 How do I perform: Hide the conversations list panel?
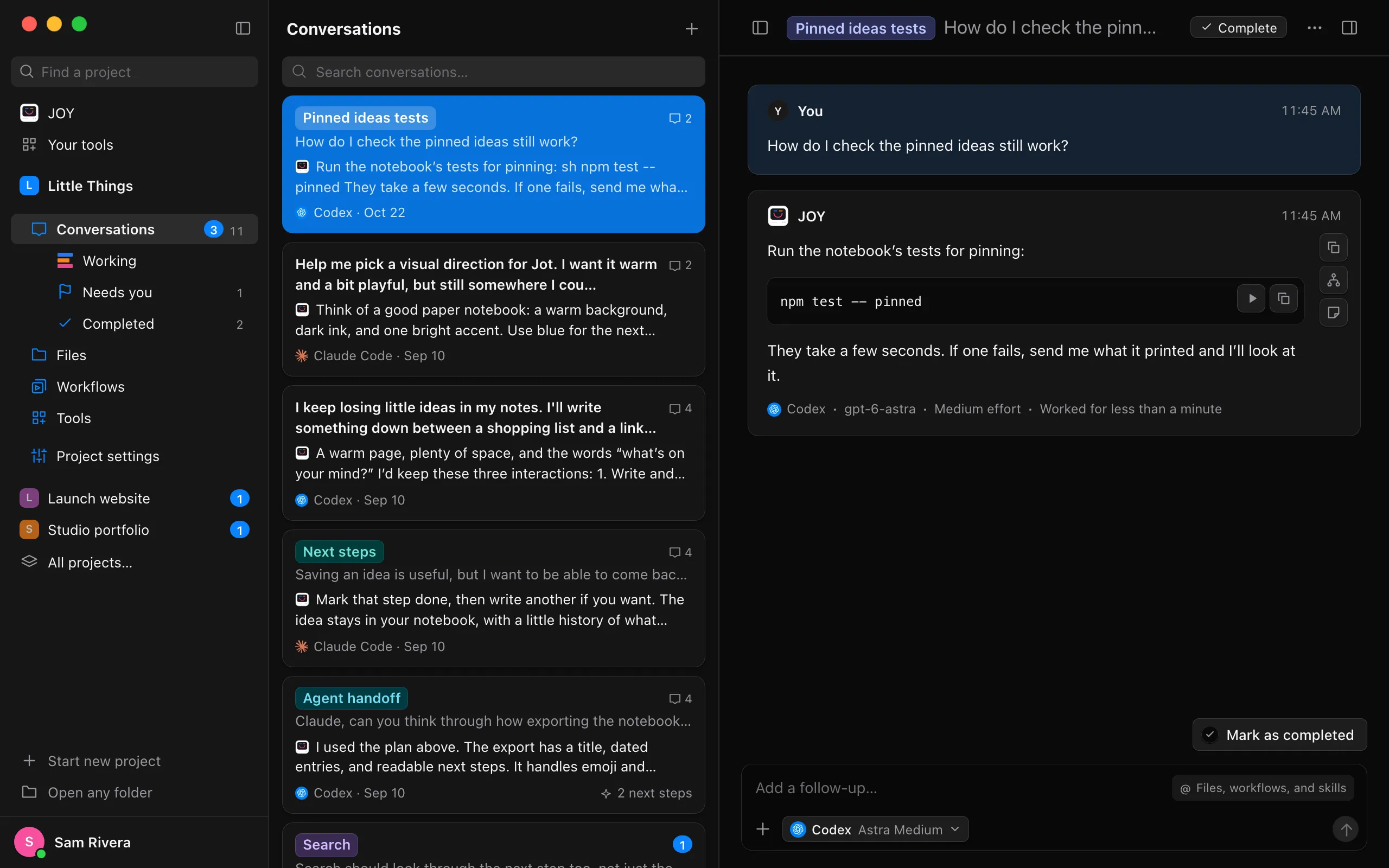click(x=760, y=28)
